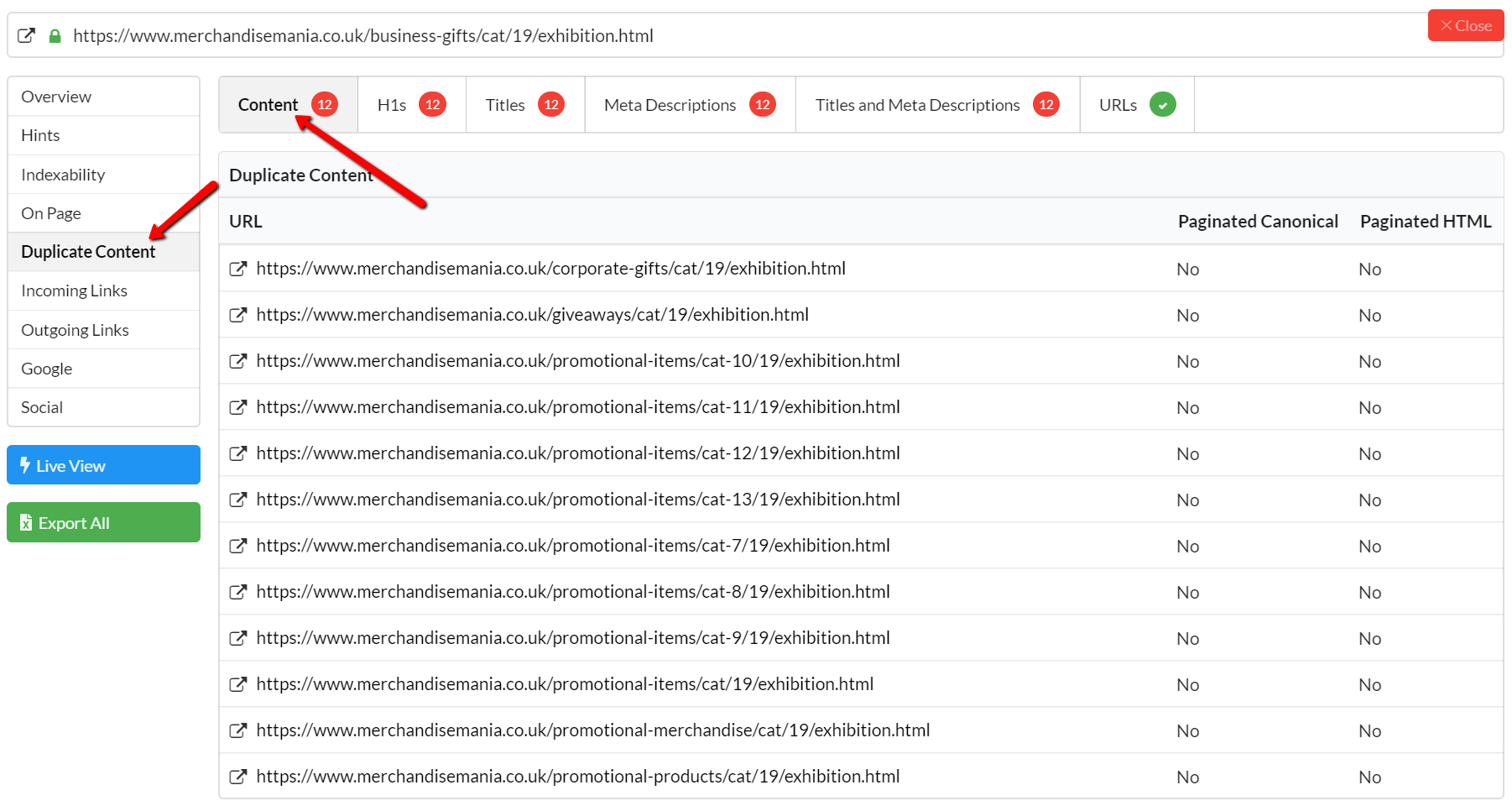Switch to the URLs tab
The height and width of the screenshot is (806, 1512).
1137,105
